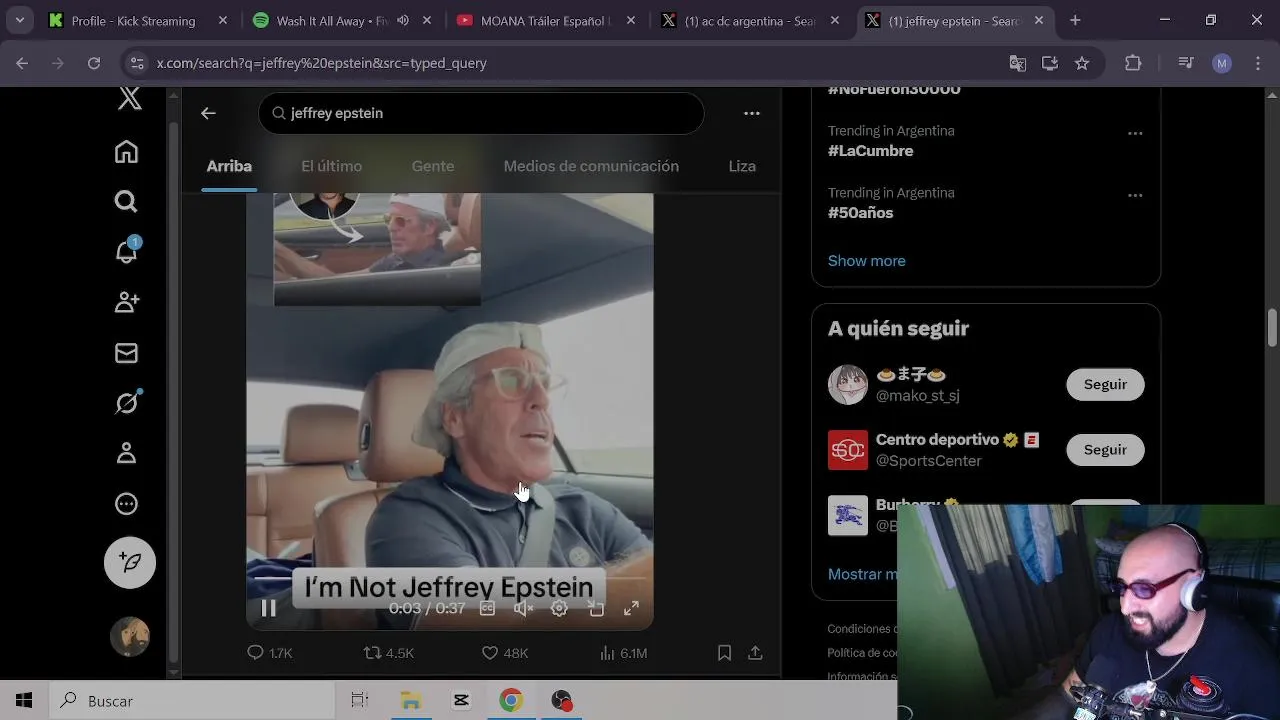Enable picture-in-picture for the video
This screenshot has width=1280, height=720.
(x=596, y=608)
